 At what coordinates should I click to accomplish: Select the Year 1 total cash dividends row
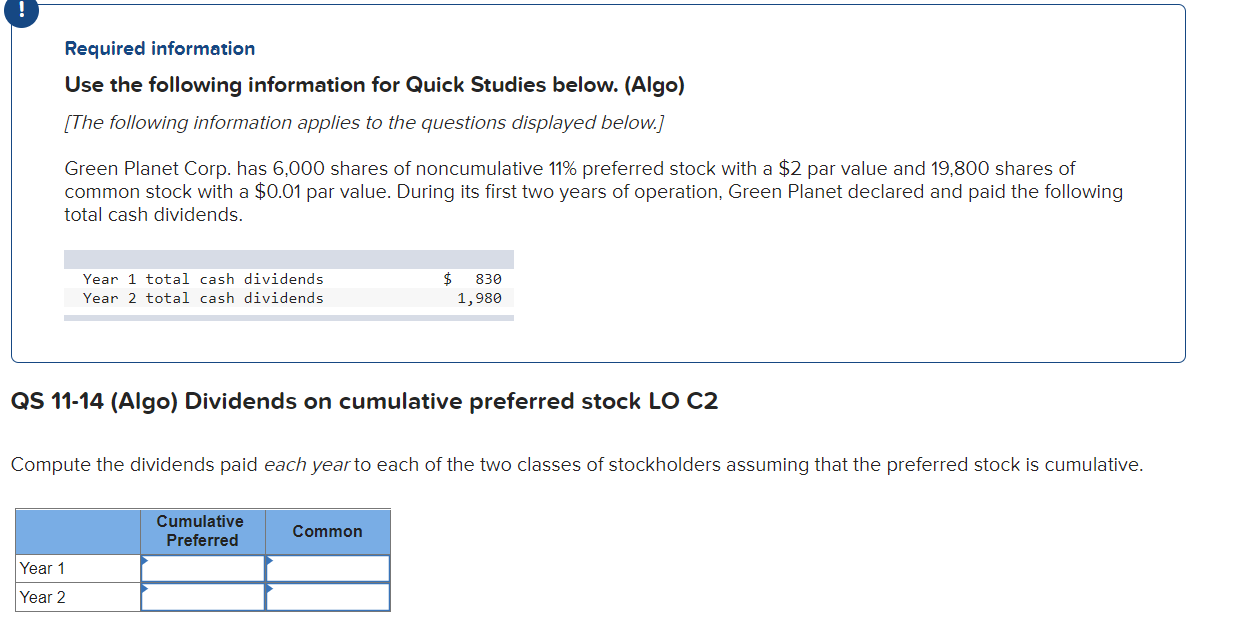(290, 279)
